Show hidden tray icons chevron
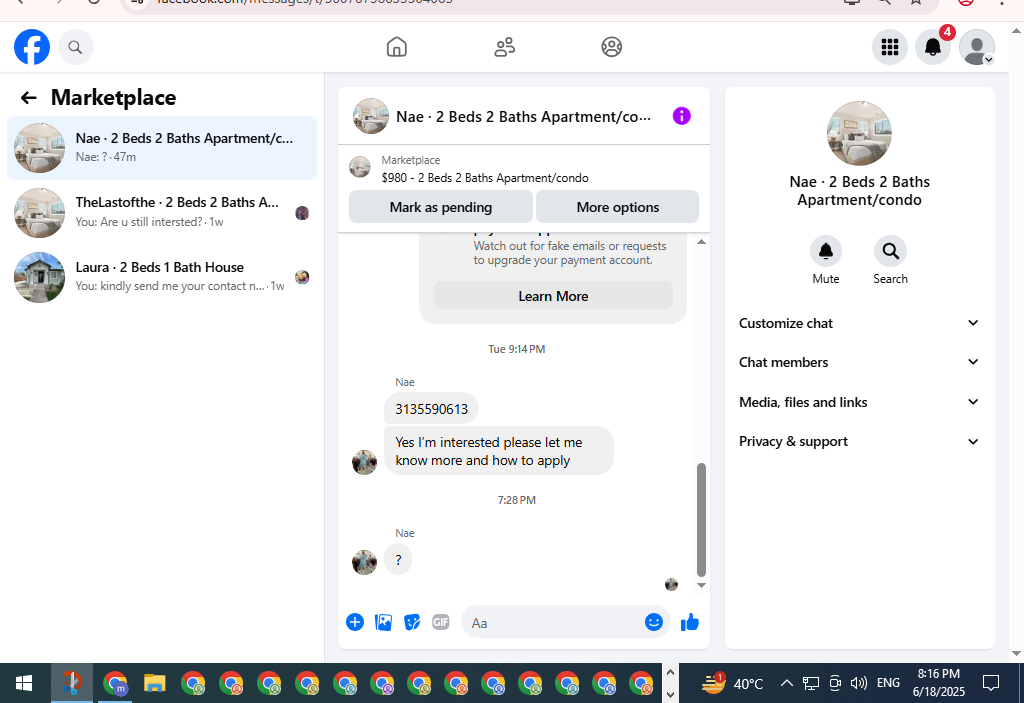 (x=786, y=683)
